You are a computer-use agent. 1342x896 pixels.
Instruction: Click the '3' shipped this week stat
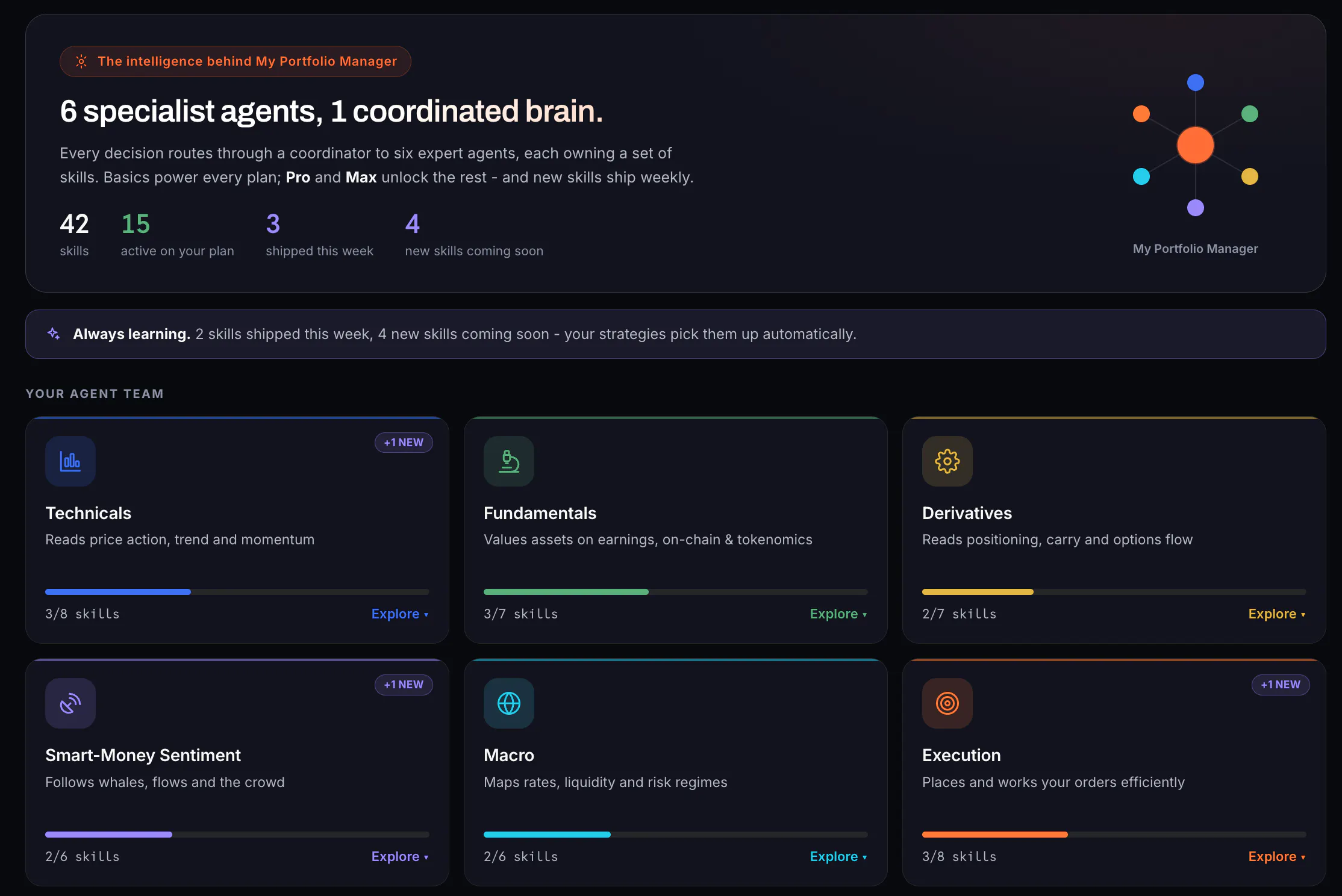pos(320,234)
